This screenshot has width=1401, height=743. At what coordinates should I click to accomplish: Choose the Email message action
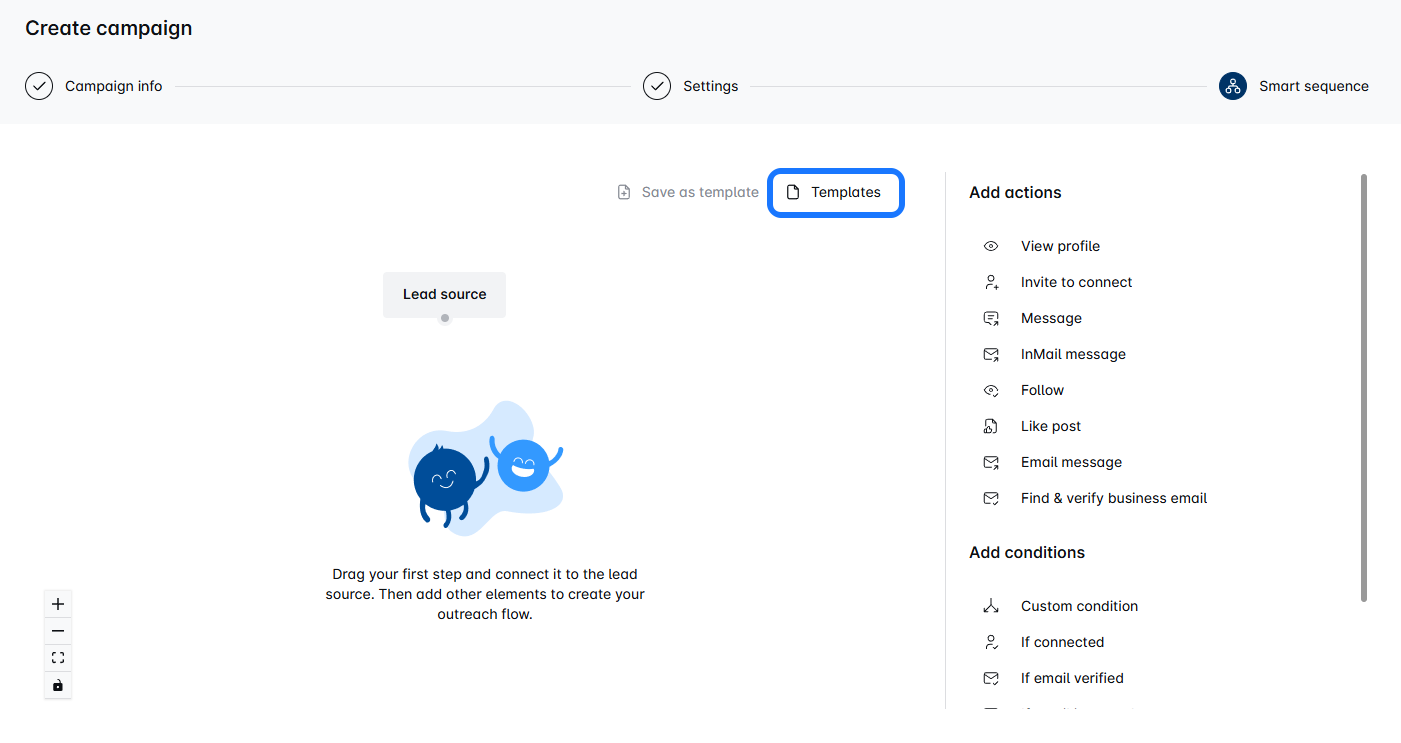(x=1071, y=462)
